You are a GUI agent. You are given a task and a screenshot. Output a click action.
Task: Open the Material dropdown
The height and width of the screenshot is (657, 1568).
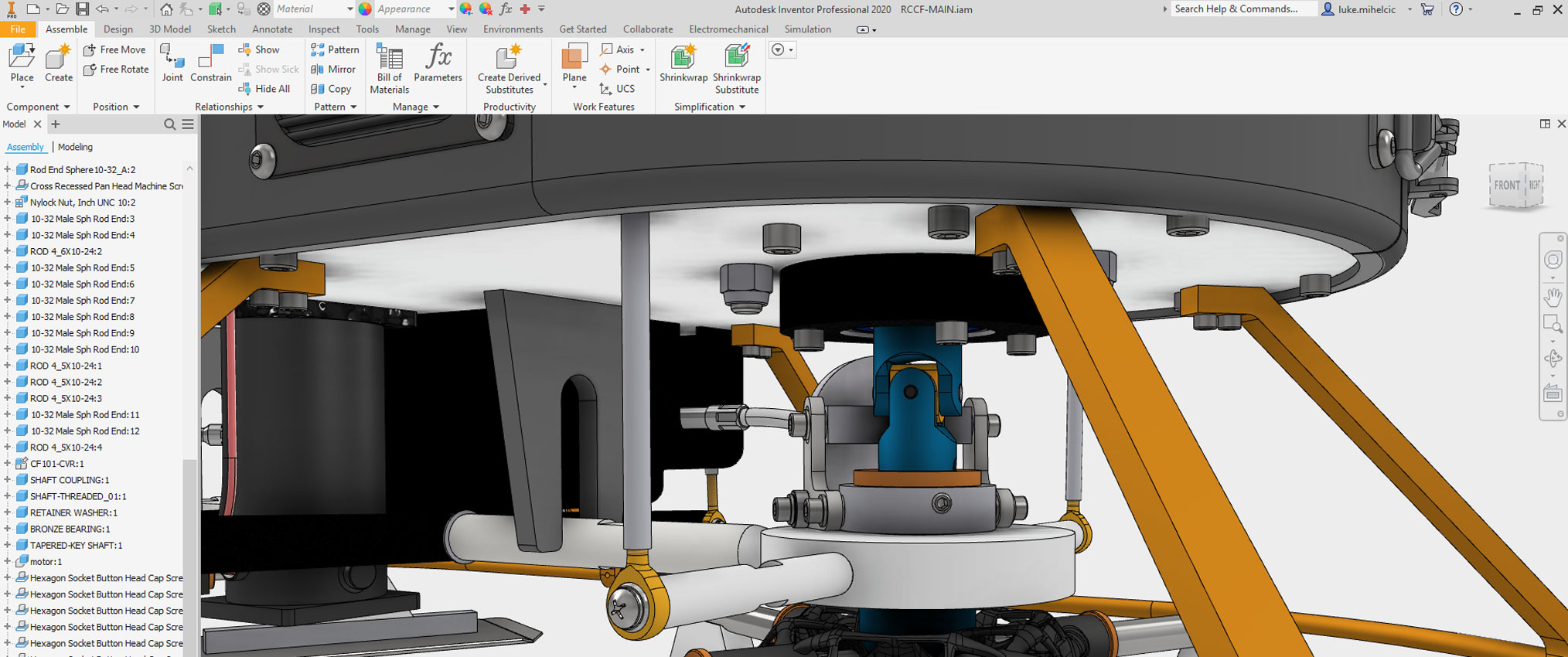349,9
